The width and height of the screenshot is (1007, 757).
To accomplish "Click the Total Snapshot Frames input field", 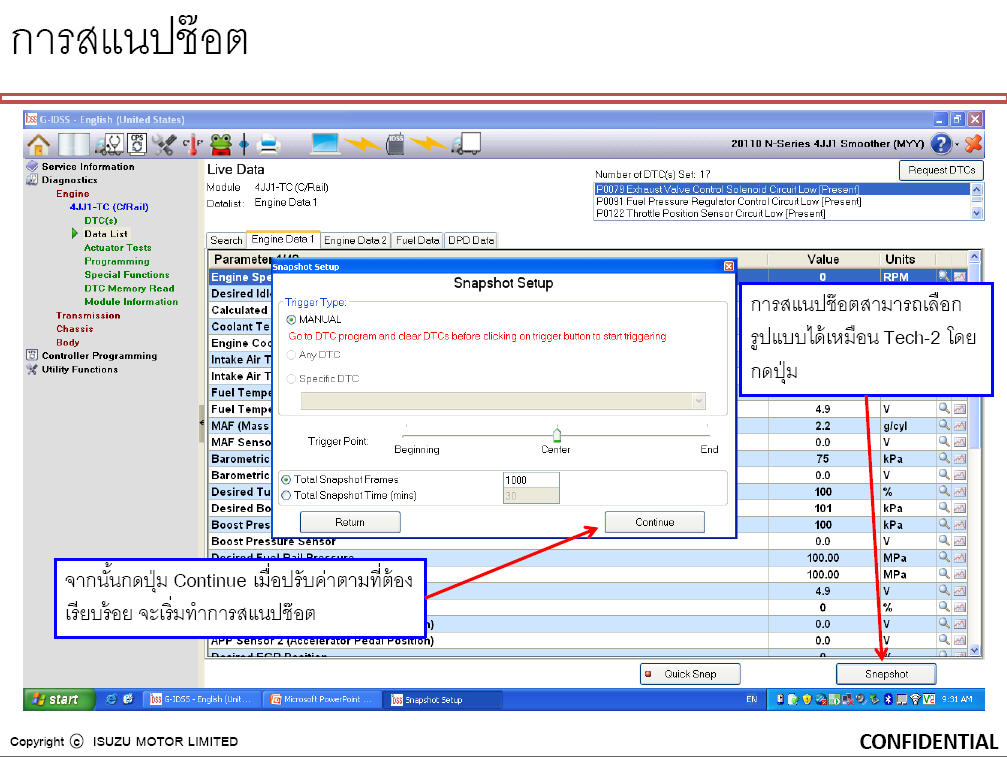I will [531, 480].
